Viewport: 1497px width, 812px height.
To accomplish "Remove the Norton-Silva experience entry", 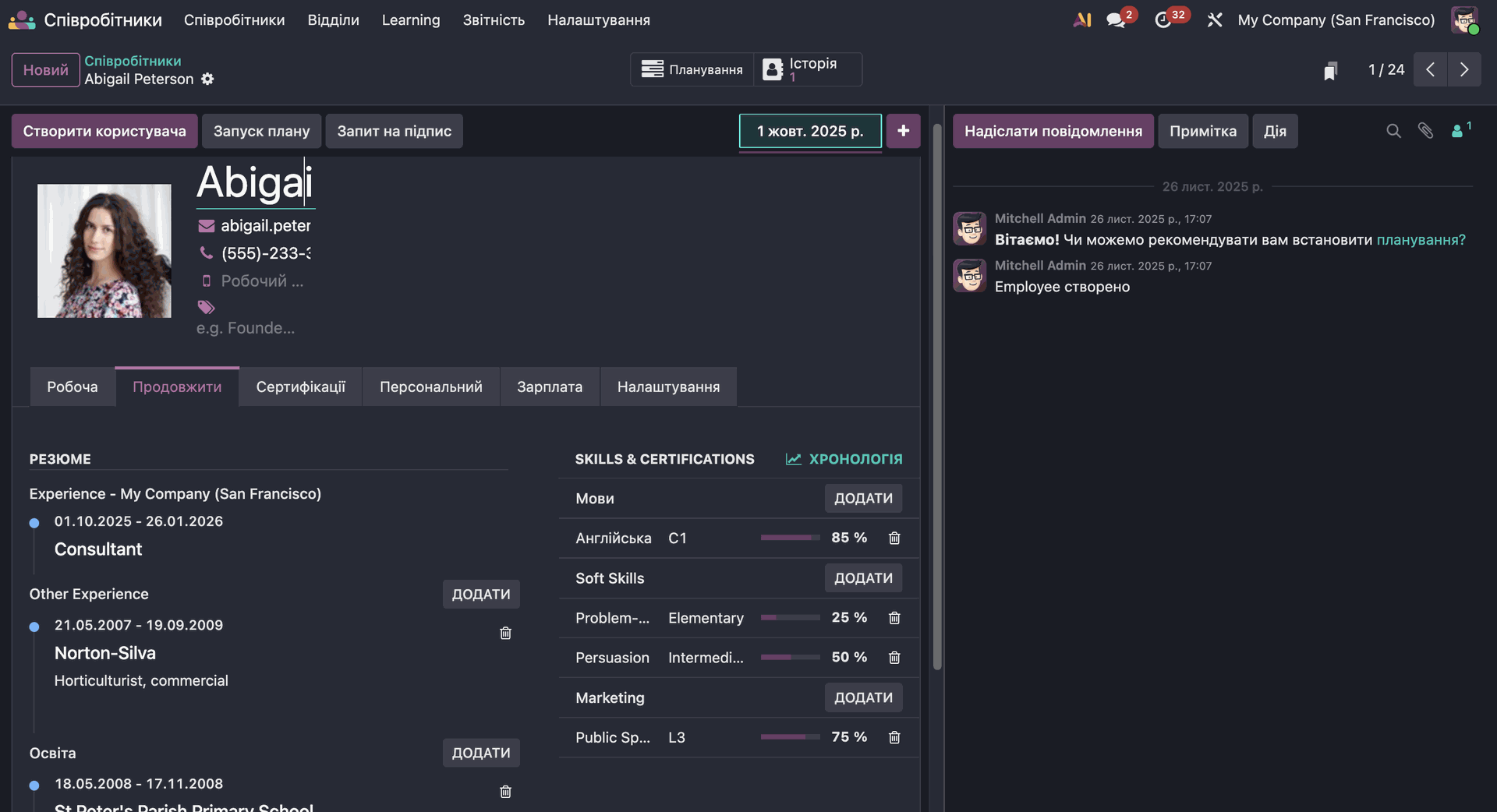I will pos(505,633).
